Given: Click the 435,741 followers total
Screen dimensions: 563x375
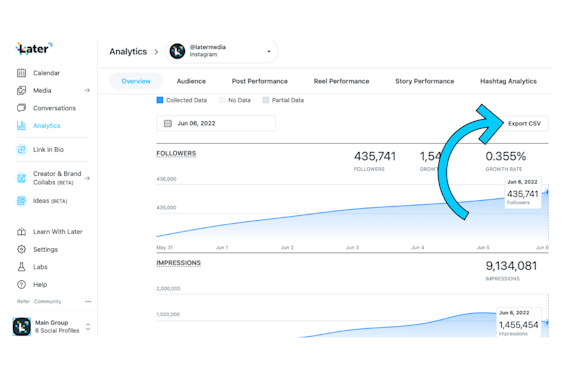Looking at the screenshot, I should (375, 156).
